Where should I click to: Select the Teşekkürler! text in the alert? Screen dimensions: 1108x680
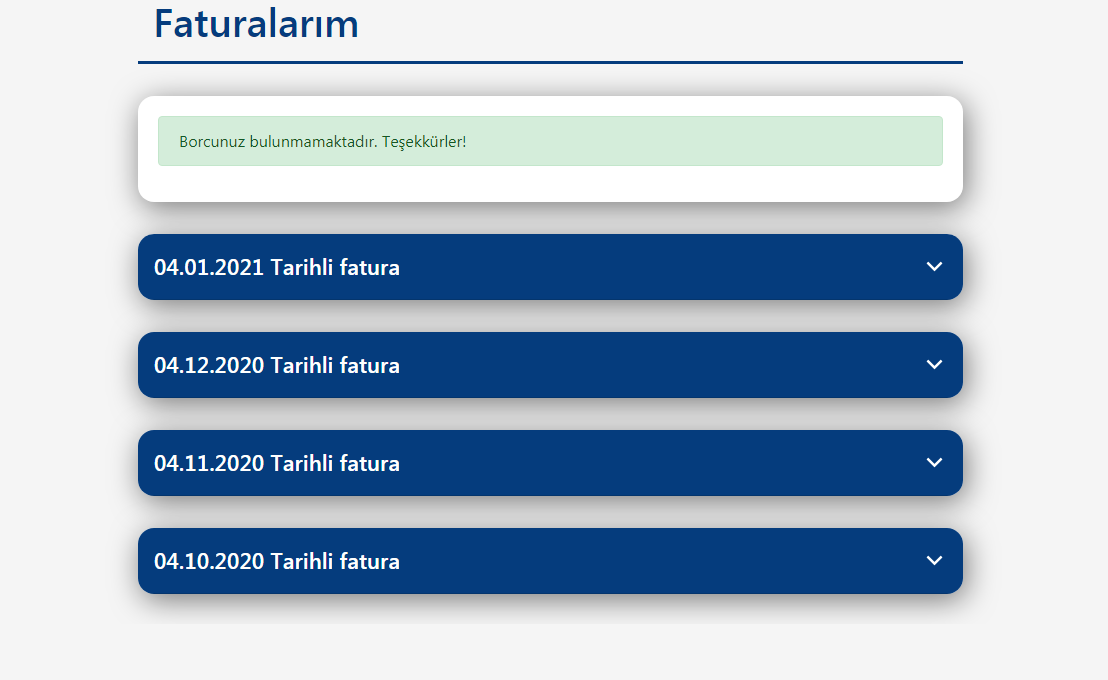pos(424,142)
